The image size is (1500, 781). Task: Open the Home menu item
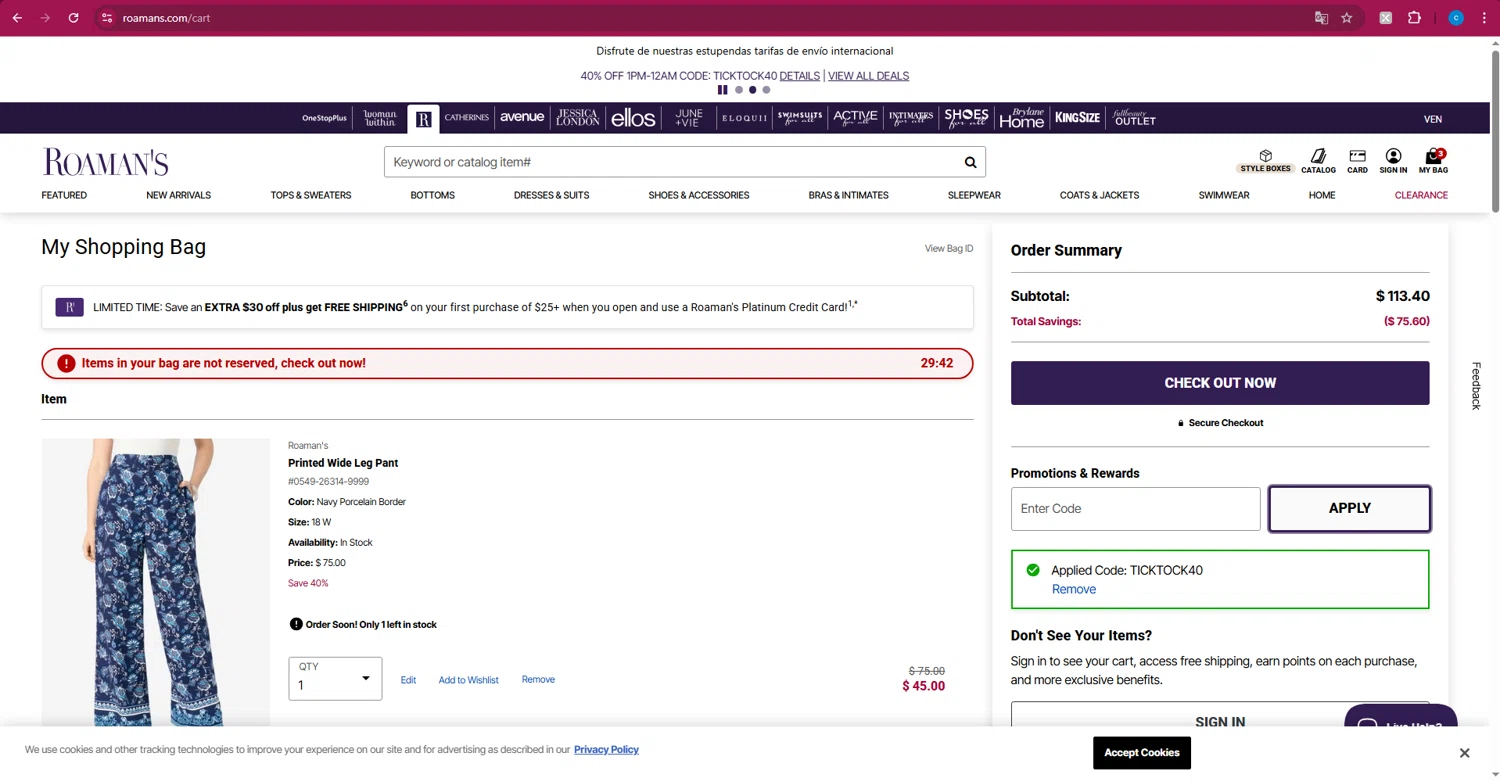(1322, 195)
